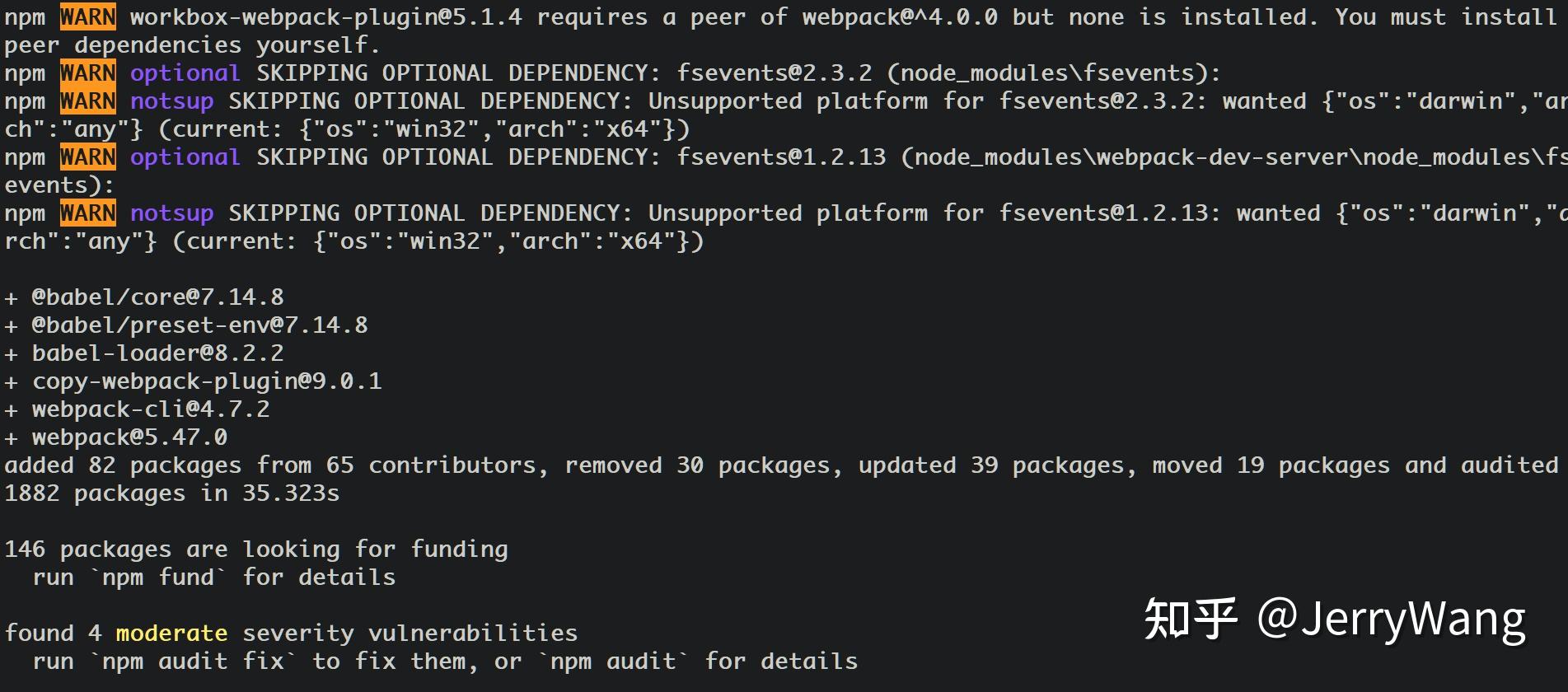The image size is (1568, 692).
Task: Click the first orange WARN label
Action: click(x=88, y=16)
